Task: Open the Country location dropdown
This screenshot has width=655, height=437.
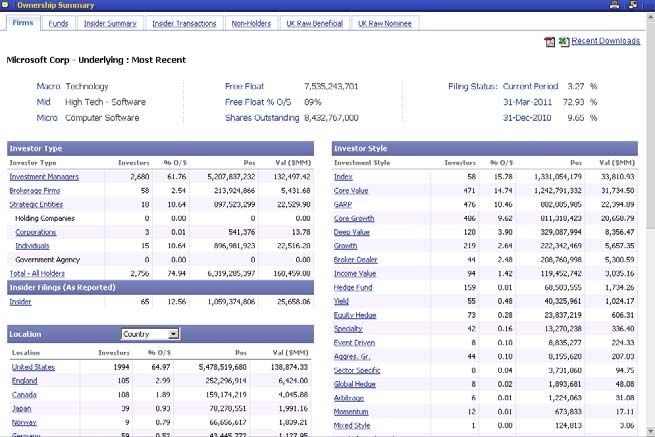Action: click(150, 334)
